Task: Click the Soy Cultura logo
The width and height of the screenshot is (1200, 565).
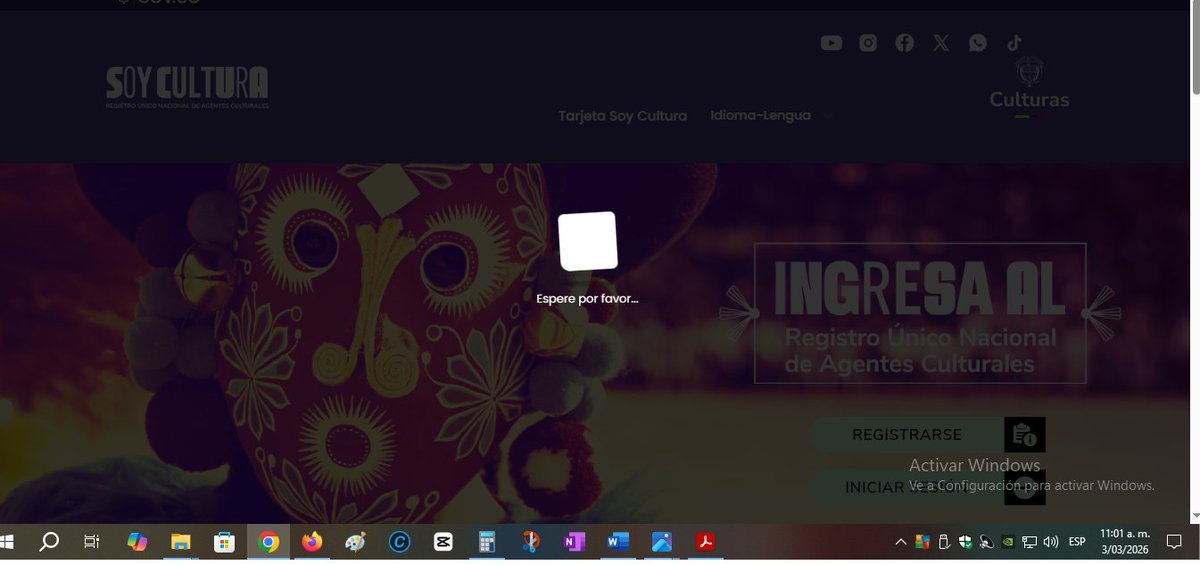Action: (187, 87)
